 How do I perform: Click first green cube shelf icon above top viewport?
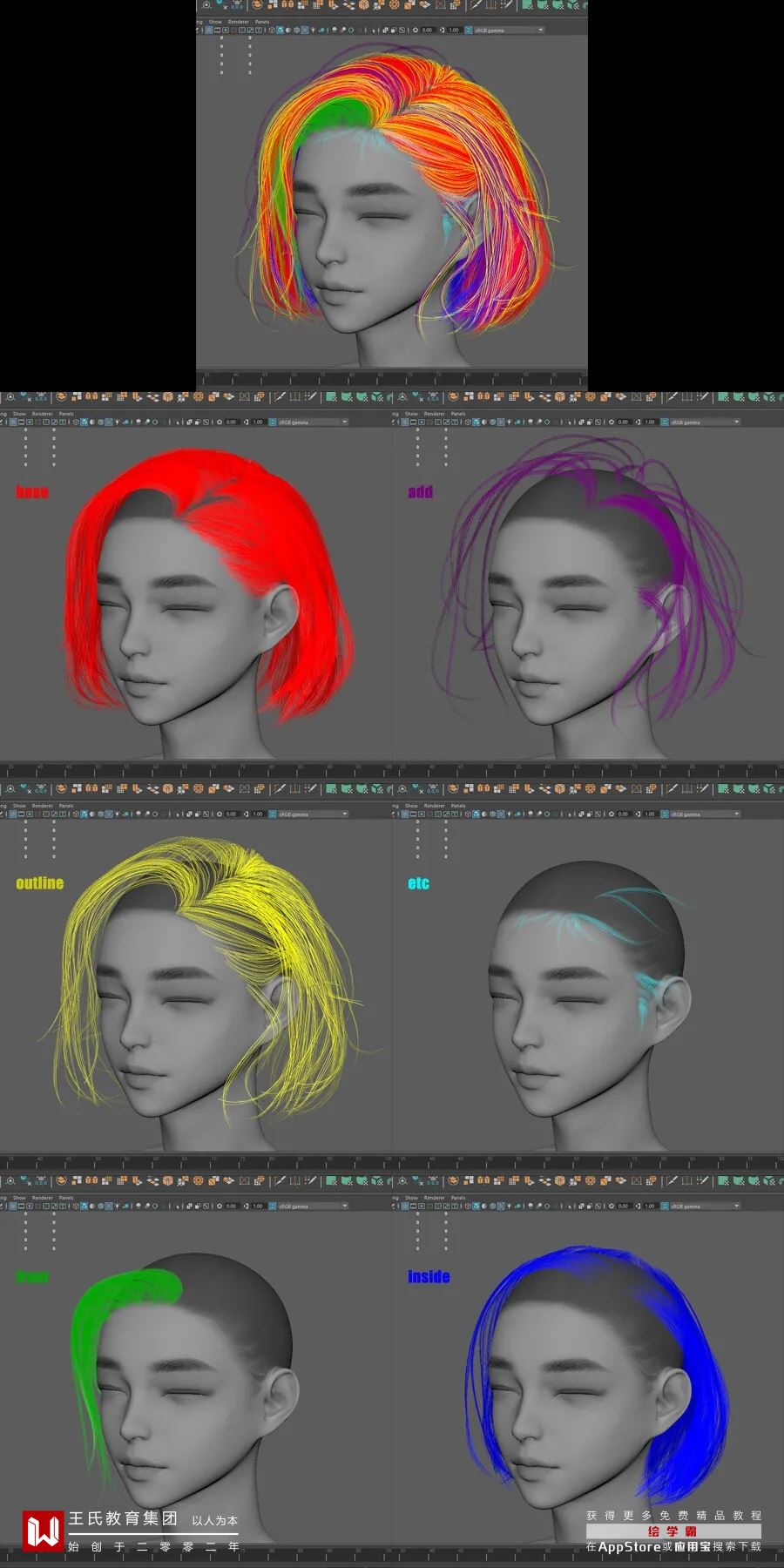click(527, 4)
